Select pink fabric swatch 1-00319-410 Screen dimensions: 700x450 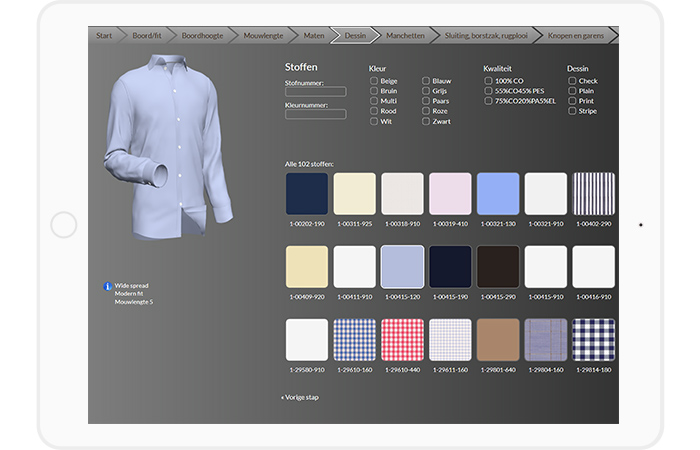coord(450,194)
